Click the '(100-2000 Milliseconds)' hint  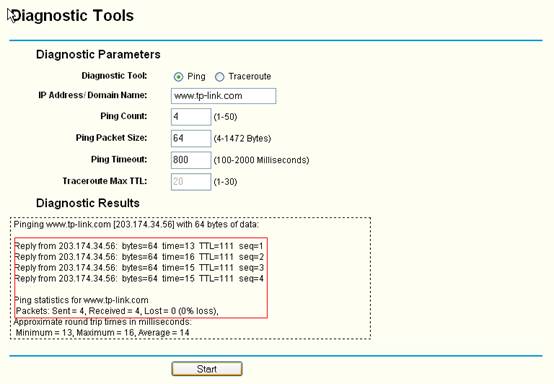coord(261,160)
